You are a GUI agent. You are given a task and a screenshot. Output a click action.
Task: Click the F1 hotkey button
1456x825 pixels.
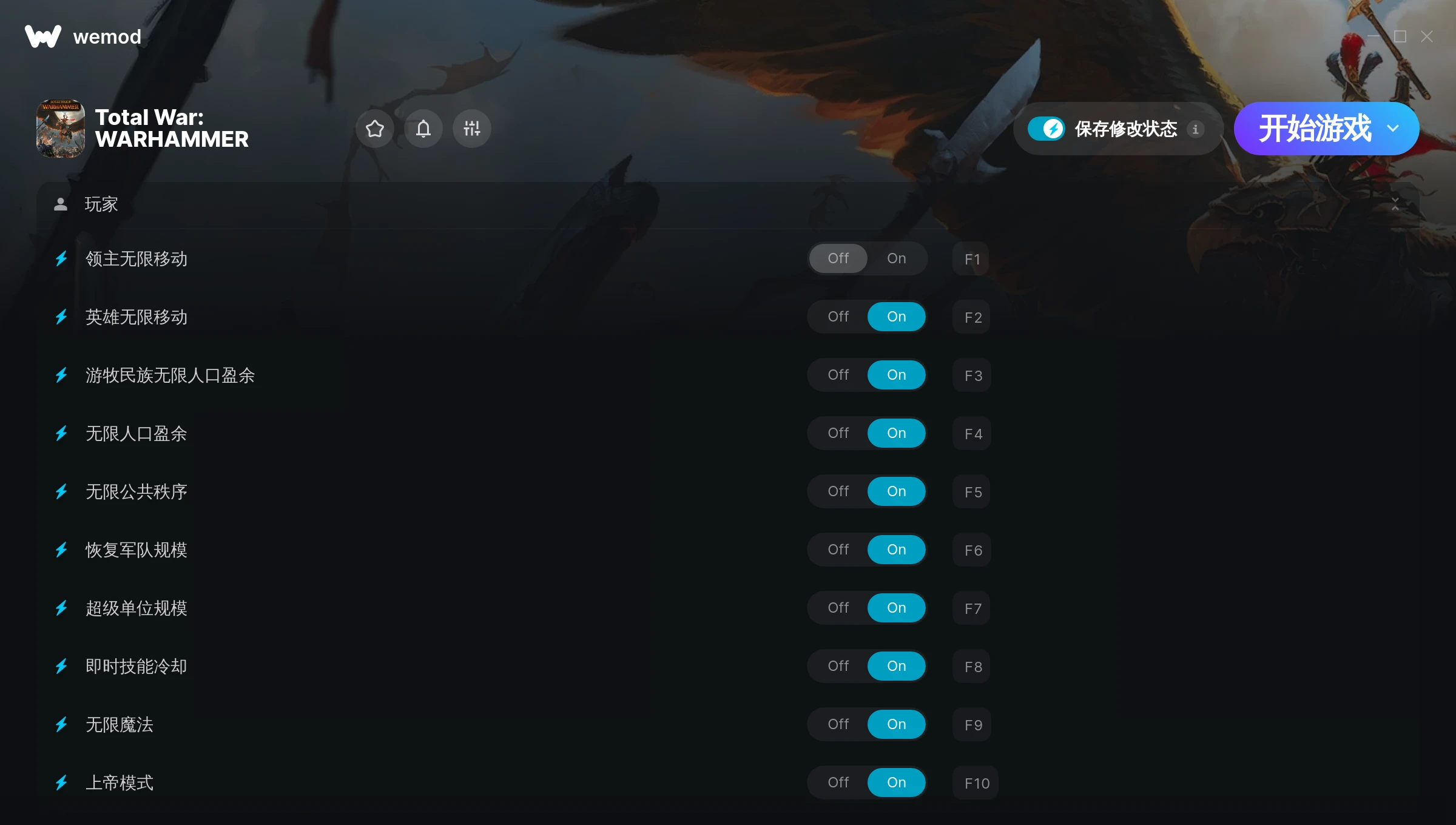pyautogui.click(x=972, y=259)
